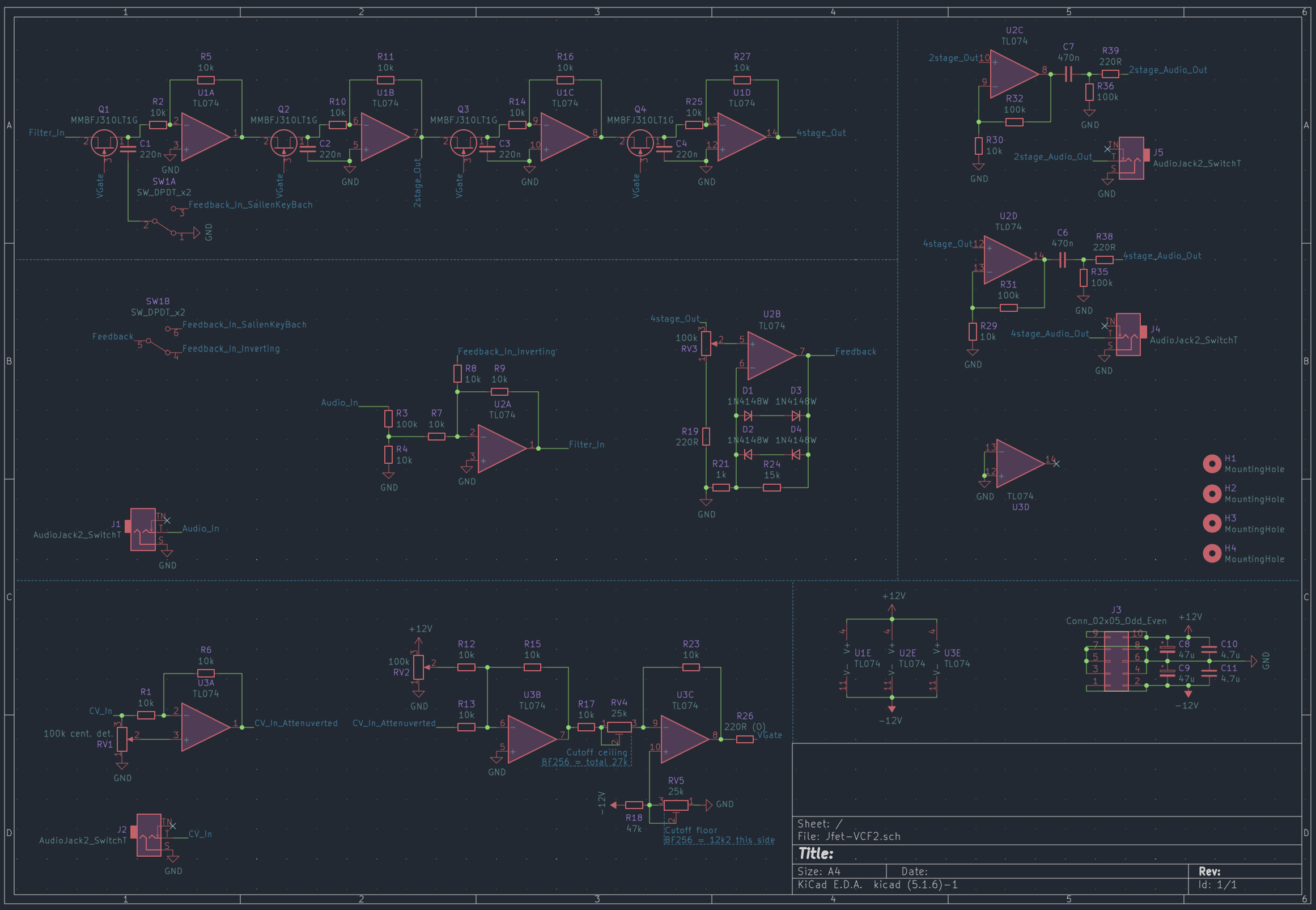Click the Audio_In label near R3
Viewport: 1316px width, 910px height.
coord(339,403)
